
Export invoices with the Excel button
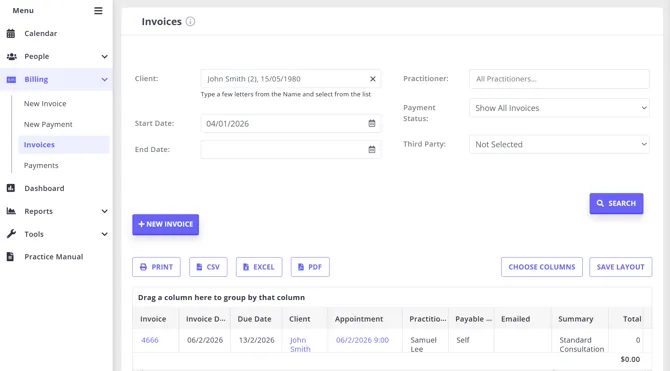[x=259, y=267]
